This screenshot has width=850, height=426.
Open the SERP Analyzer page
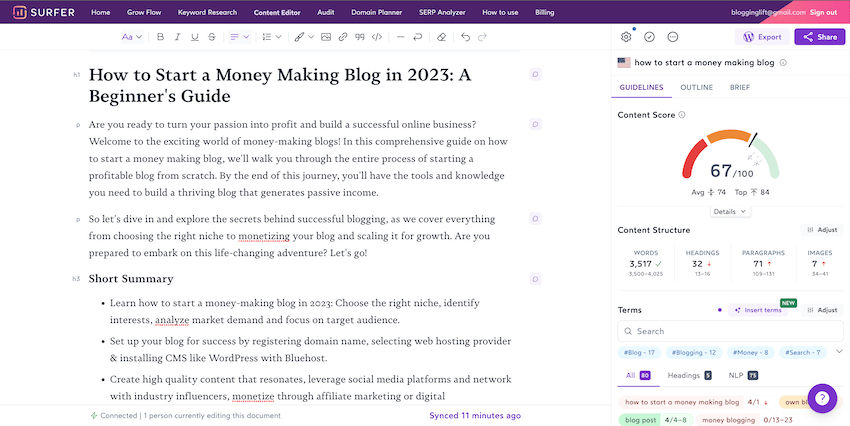click(x=442, y=12)
